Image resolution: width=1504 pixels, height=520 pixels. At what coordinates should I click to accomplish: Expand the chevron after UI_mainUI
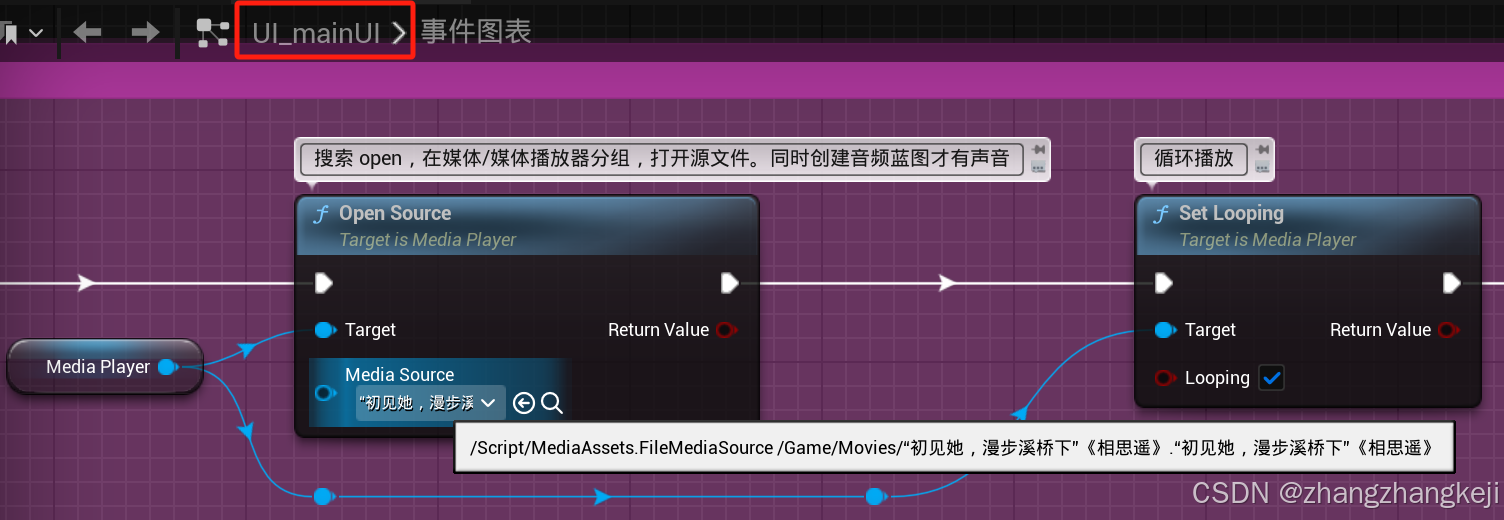click(x=398, y=33)
